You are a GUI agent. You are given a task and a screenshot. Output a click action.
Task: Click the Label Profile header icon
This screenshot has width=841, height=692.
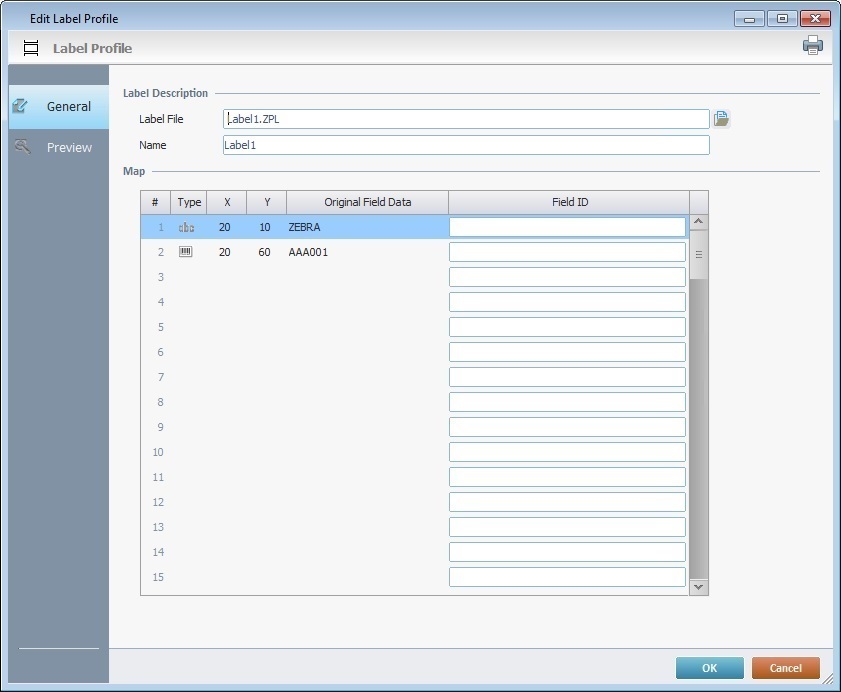tap(31, 48)
